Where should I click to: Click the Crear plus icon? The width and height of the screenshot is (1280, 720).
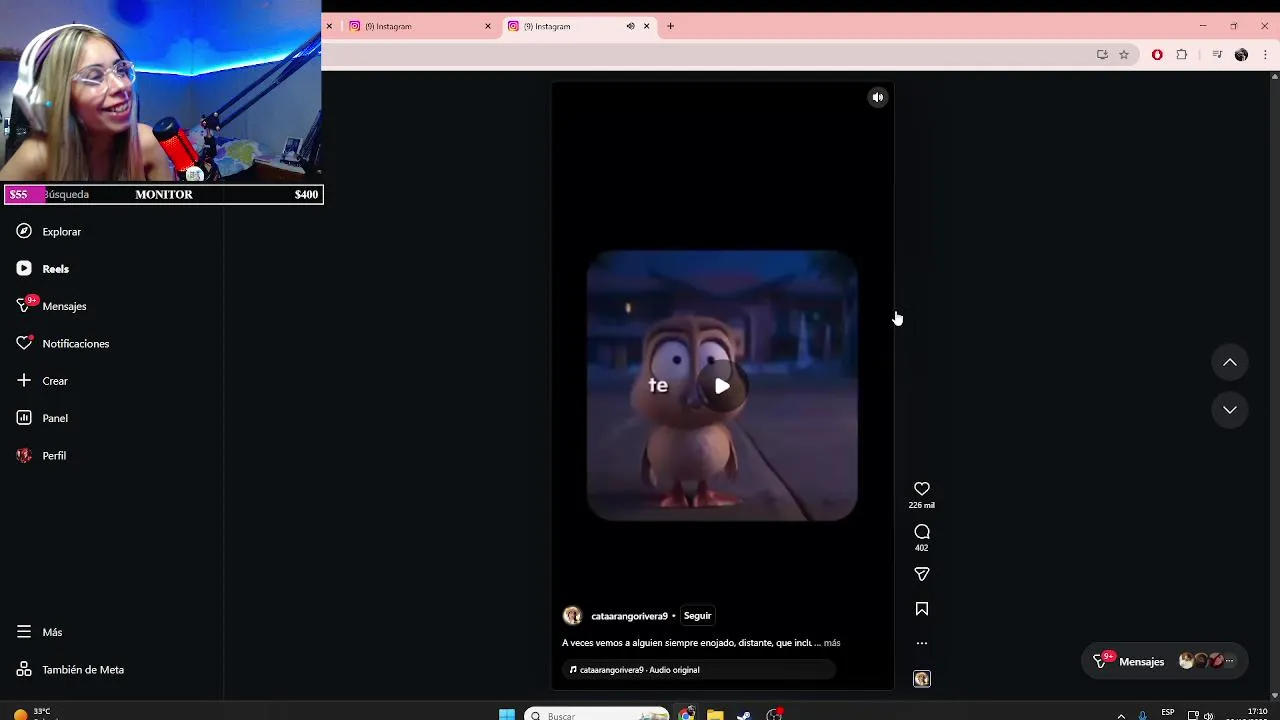24,380
